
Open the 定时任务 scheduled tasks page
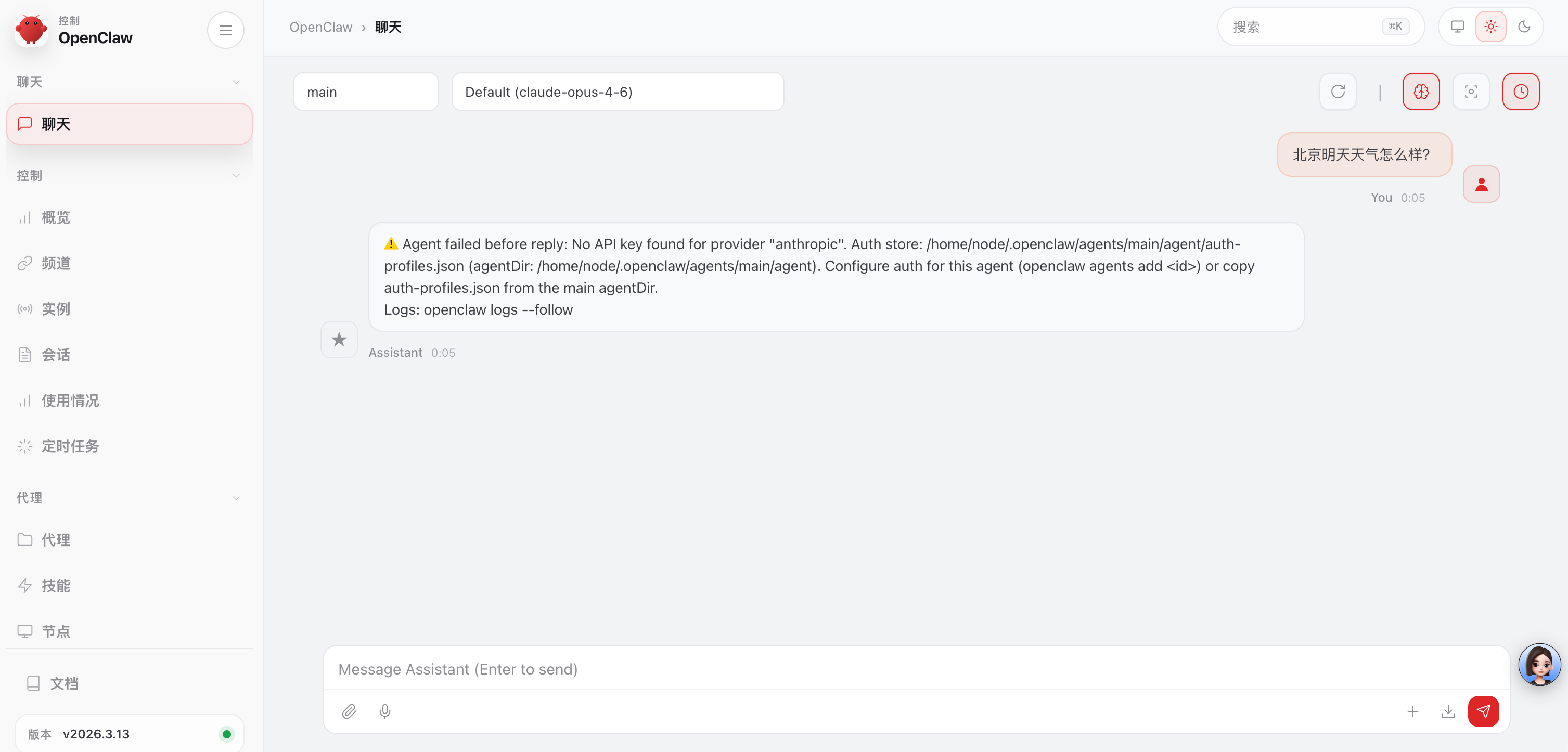(70, 447)
